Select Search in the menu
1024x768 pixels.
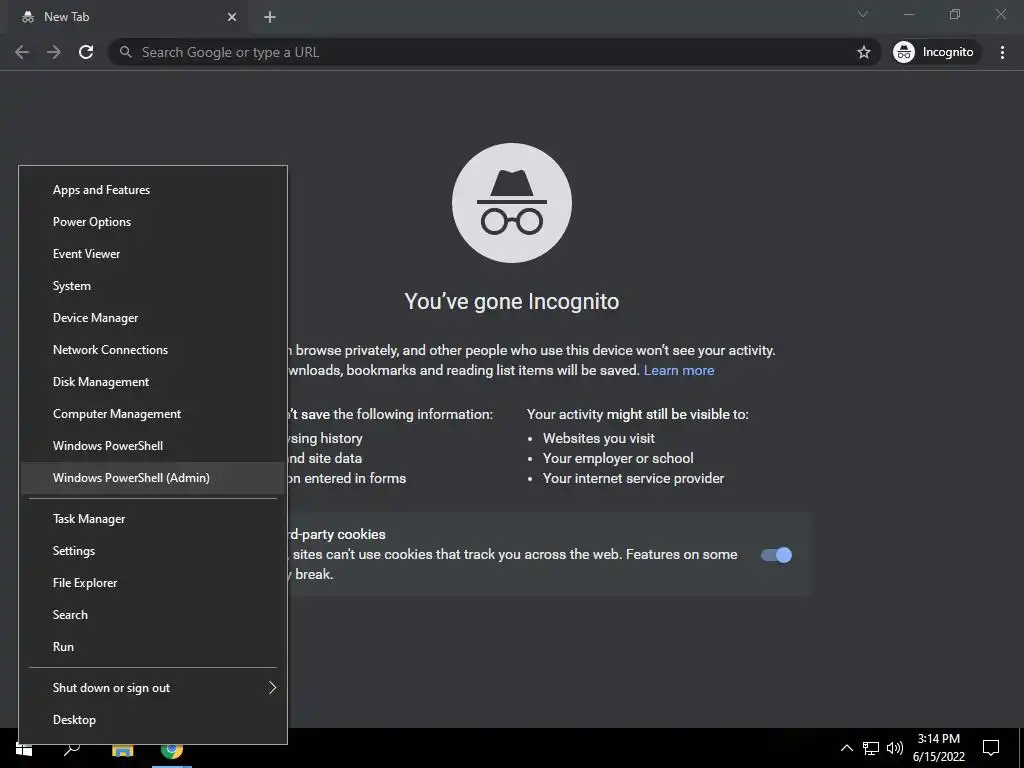tap(153, 615)
